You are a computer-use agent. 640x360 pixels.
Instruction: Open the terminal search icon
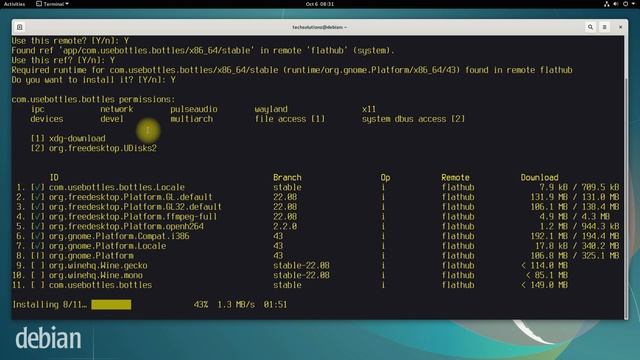590,27
